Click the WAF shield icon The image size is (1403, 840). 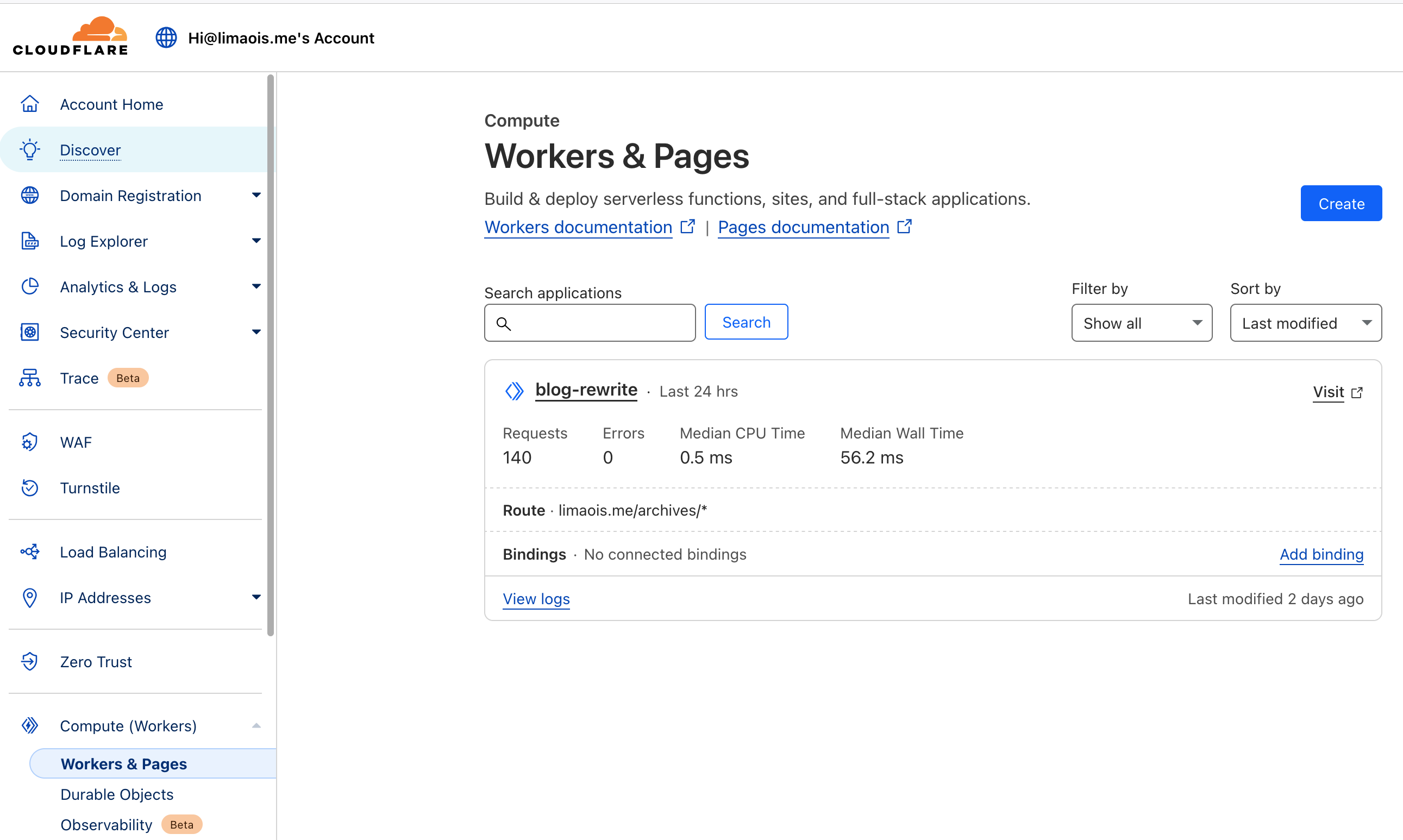pos(29,442)
